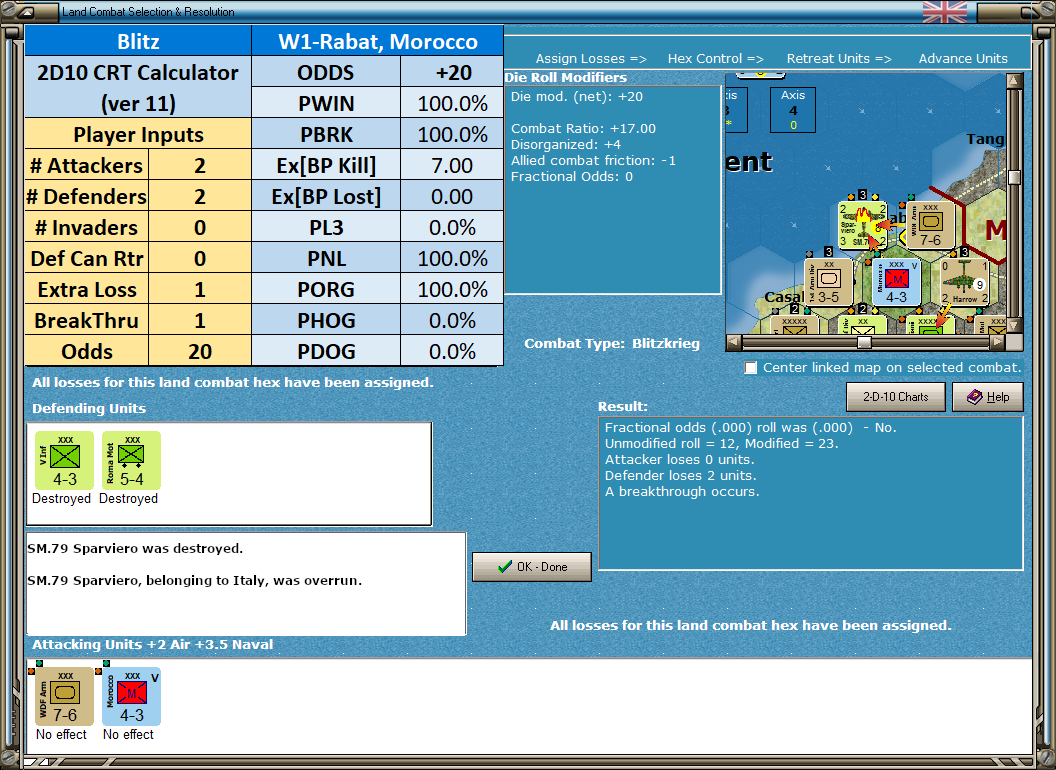
Task: Click 'Attacking Units +2 Air +3.5 Naval' heading
Action: [153, 645]
